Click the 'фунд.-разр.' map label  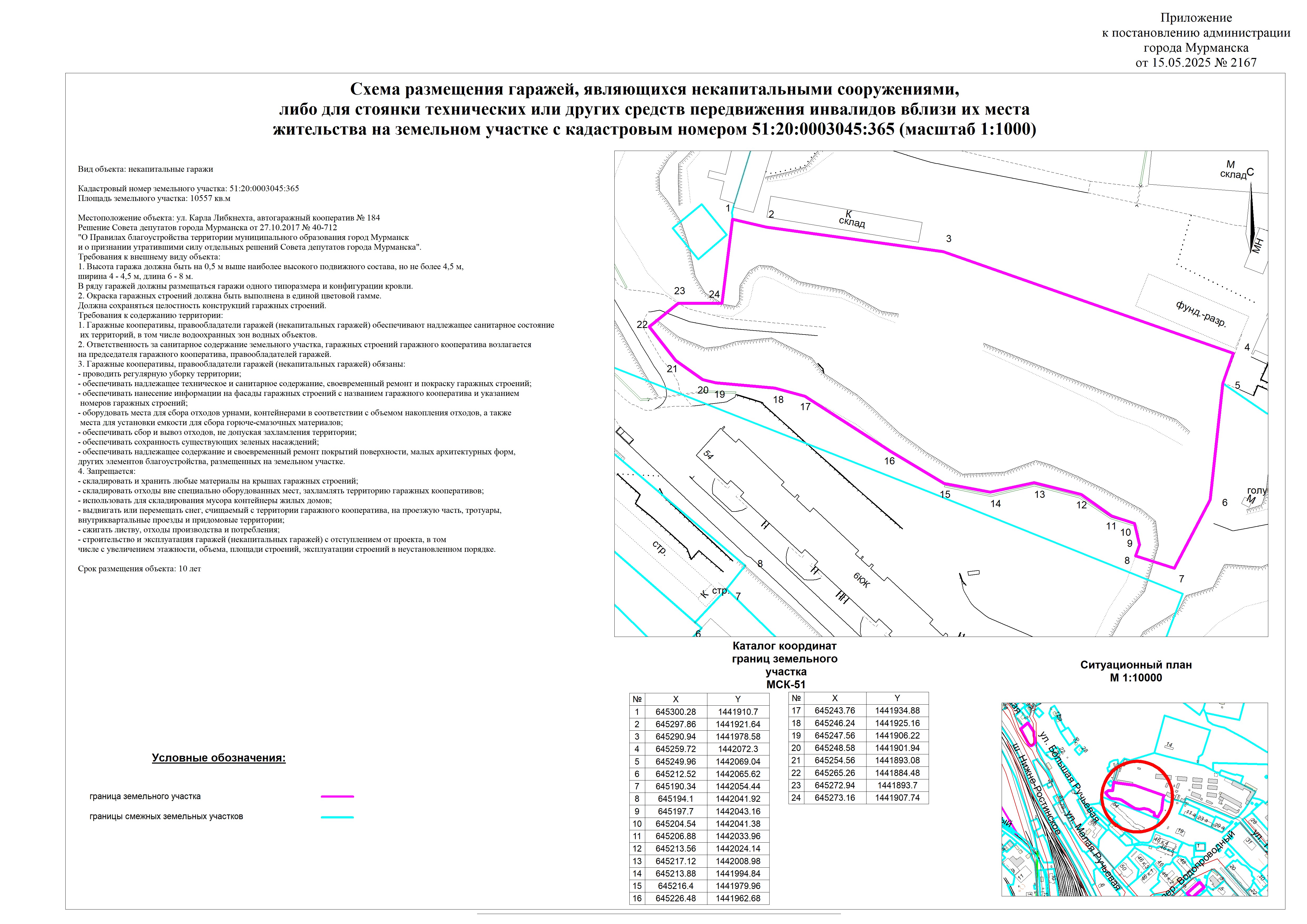(1201, 314)
